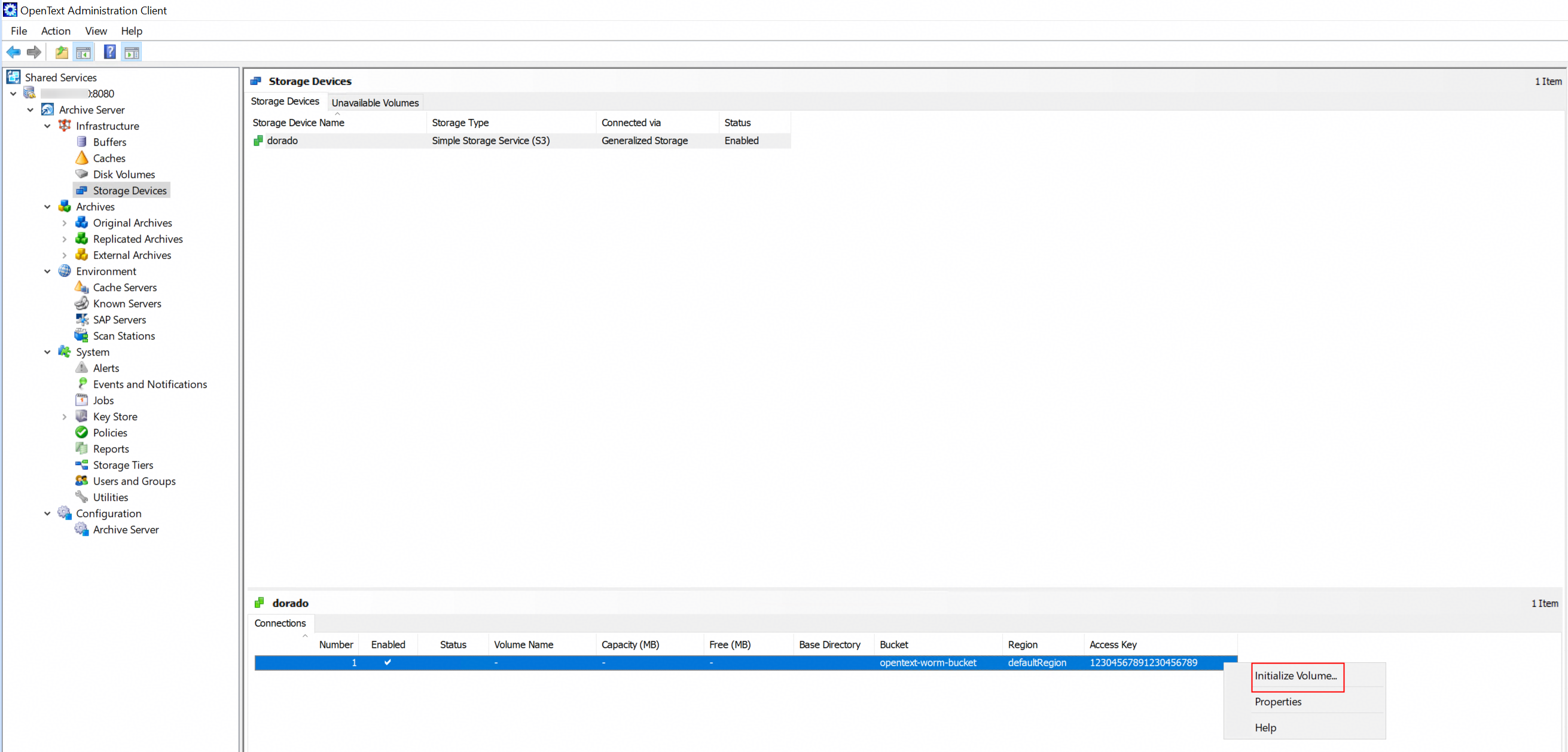
Task: Expand the Original Archives node
Action: [65, 224]
